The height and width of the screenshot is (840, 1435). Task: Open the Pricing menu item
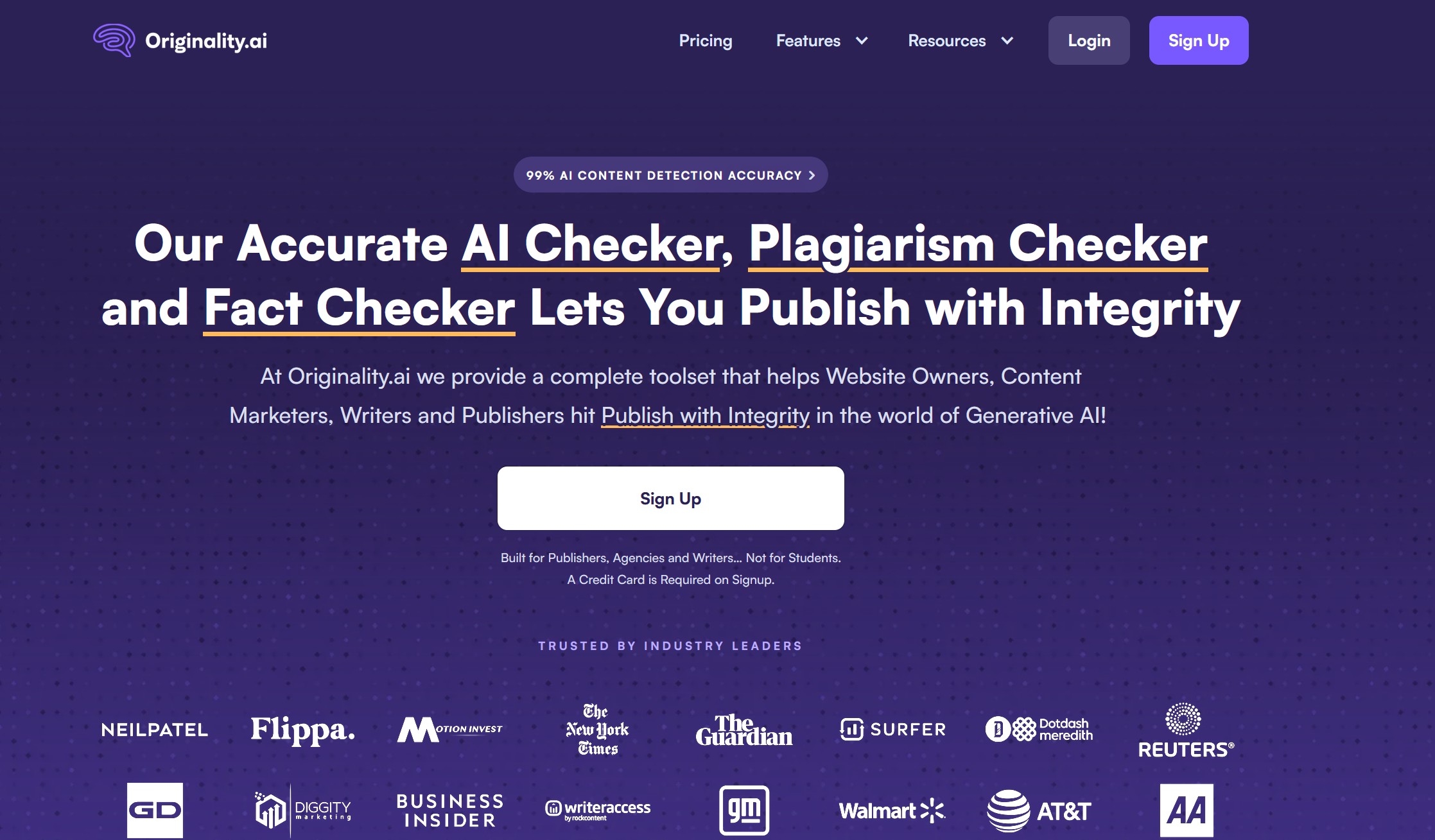pos(706,41)
